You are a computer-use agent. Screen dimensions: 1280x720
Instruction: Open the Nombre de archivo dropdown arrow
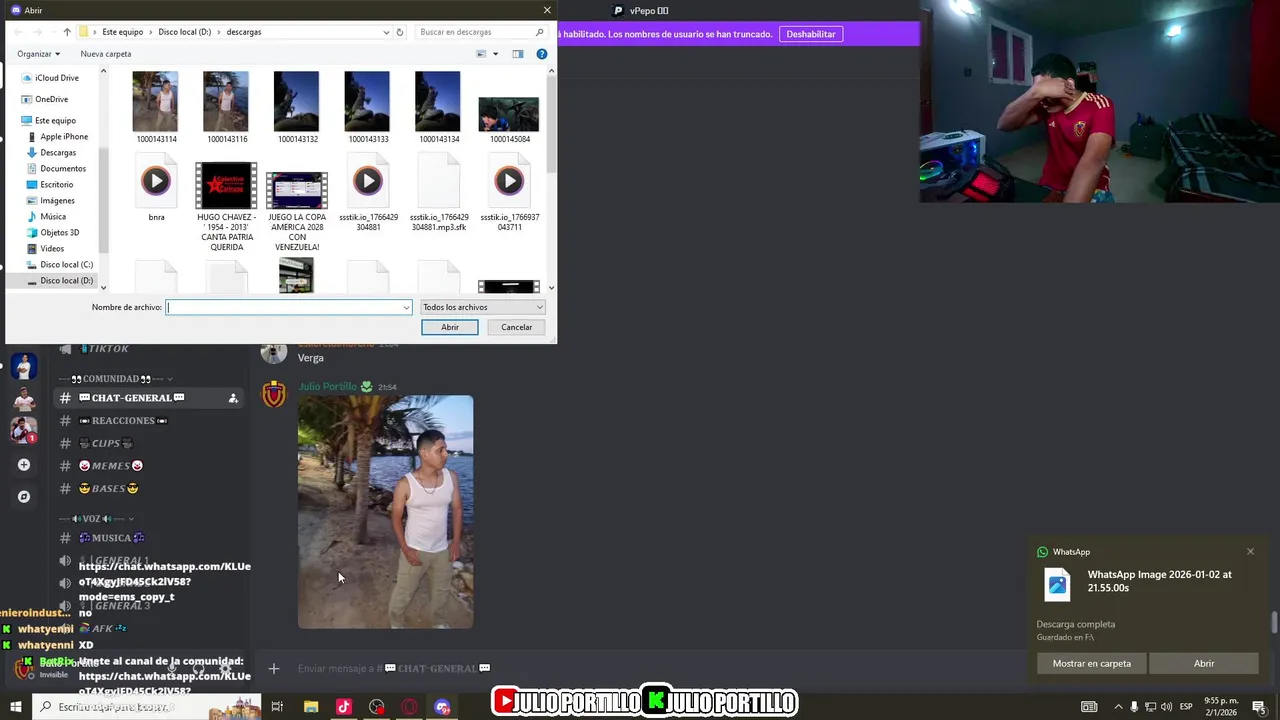click(x=406, y=307)
